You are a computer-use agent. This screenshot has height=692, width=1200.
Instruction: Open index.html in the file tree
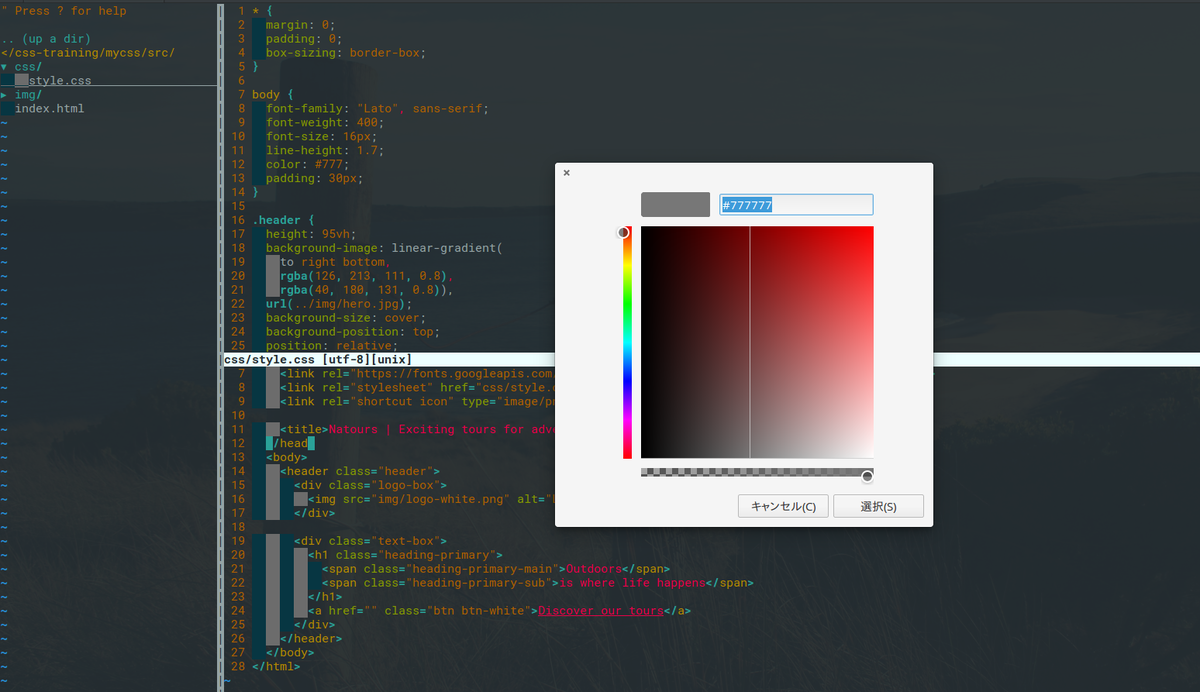tap(49, 109)
